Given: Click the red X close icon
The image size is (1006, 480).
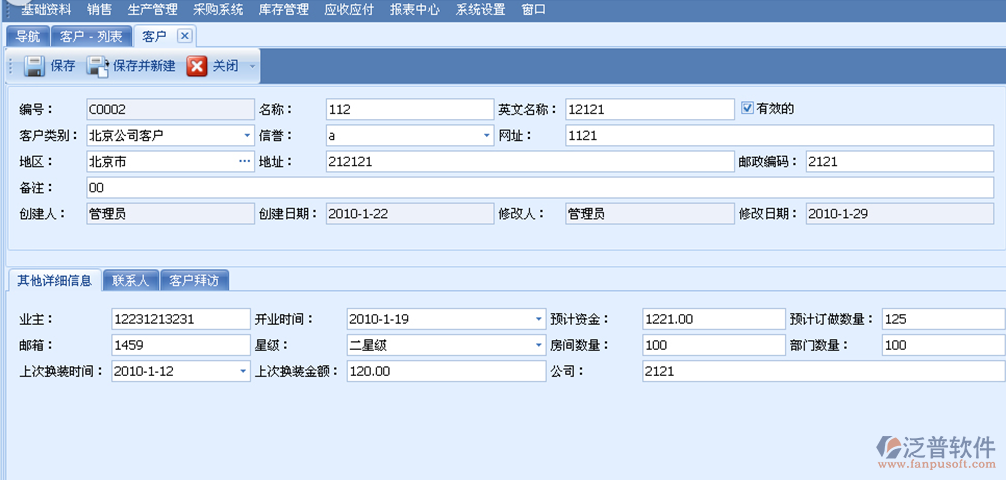Looking at the screenshot, I should 197,66.
